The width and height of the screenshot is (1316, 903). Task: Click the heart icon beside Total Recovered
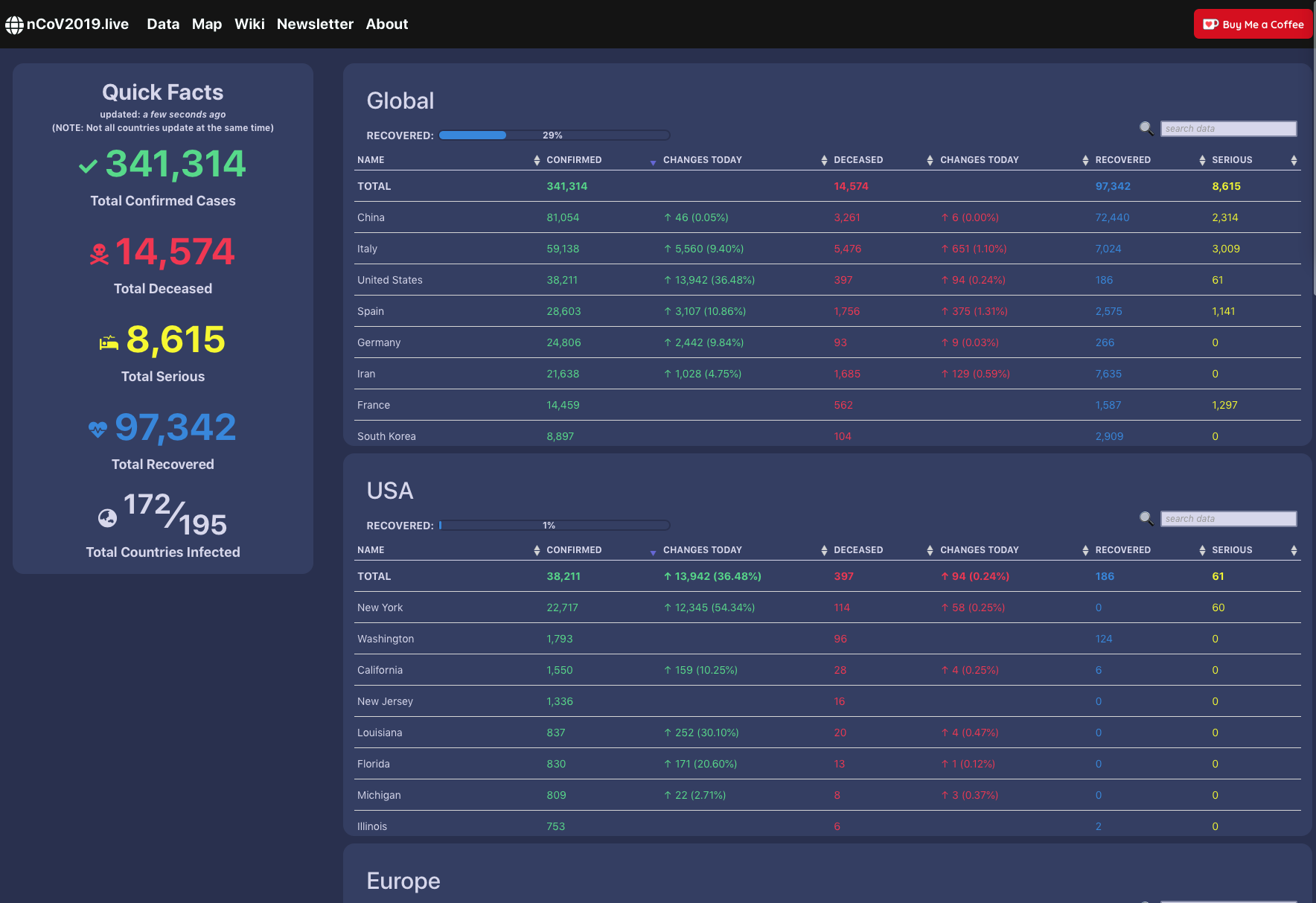pyautogui.click(x=98, y=430)
